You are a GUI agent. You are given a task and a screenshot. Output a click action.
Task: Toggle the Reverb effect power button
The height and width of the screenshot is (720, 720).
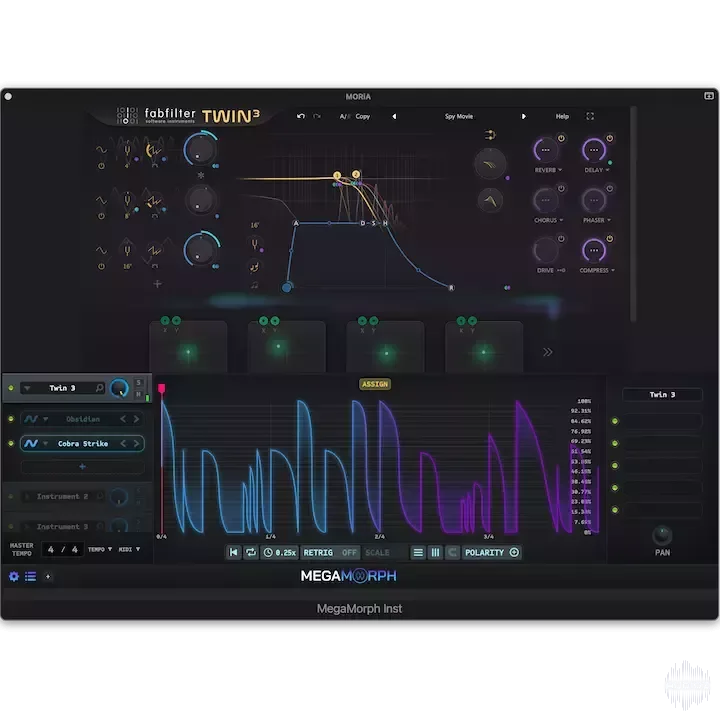pyautogui.click(x=561, y=138)
